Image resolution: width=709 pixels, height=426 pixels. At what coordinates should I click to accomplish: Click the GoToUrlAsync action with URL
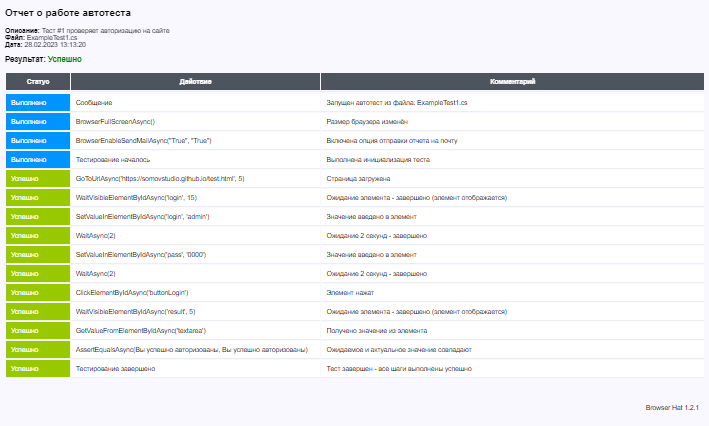click(160, 178)
